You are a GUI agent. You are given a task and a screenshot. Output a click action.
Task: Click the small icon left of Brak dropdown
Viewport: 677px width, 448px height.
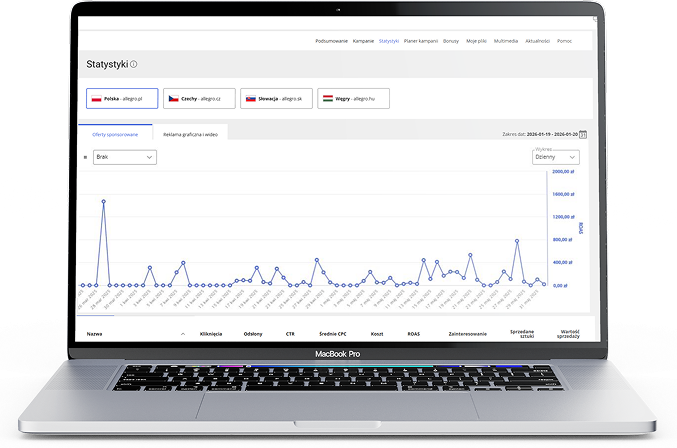point(85,157)
